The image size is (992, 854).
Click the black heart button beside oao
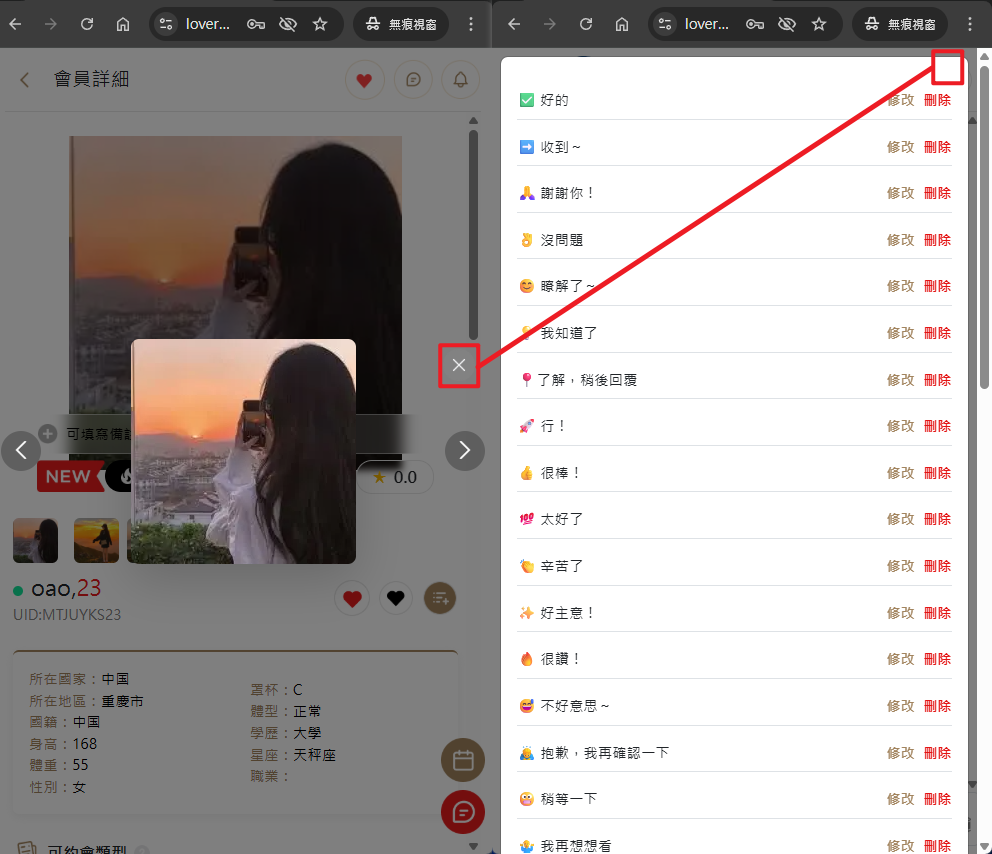[396, 598]
